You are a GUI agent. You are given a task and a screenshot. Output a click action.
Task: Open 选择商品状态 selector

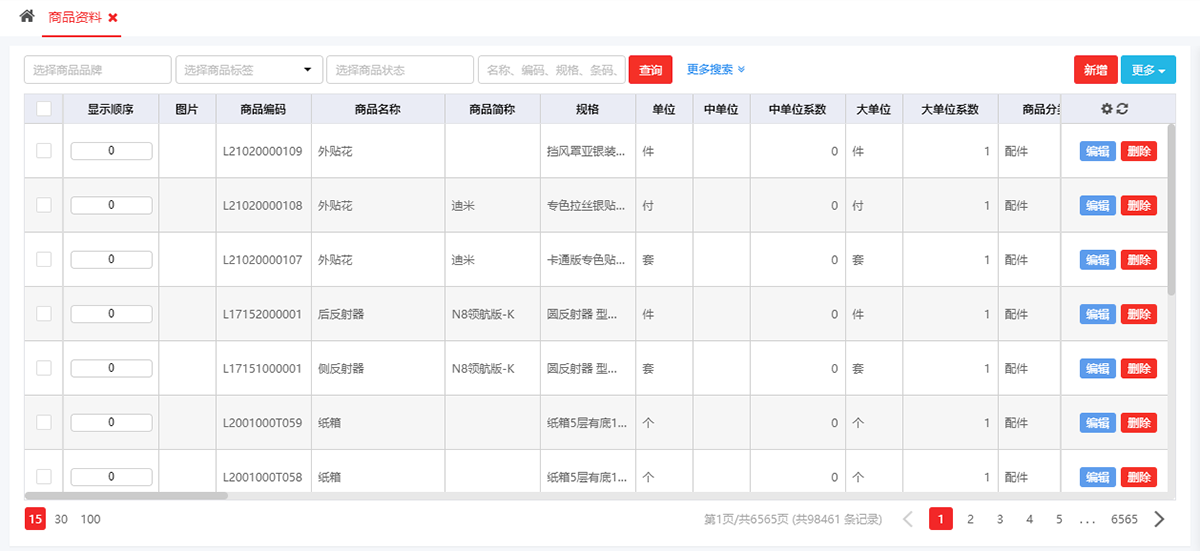click(400, 70)
